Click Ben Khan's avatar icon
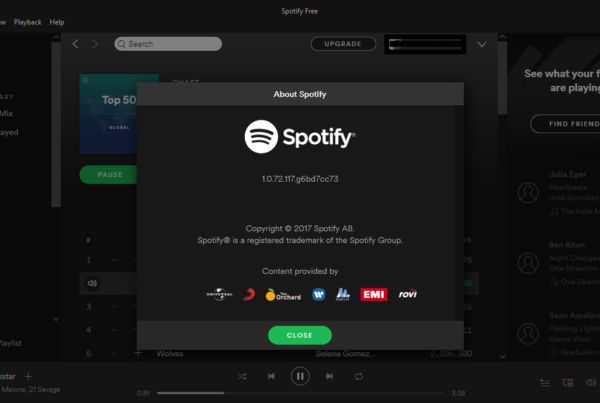The width and height of the screenshot is (600, 403). (x=528, y=263)
